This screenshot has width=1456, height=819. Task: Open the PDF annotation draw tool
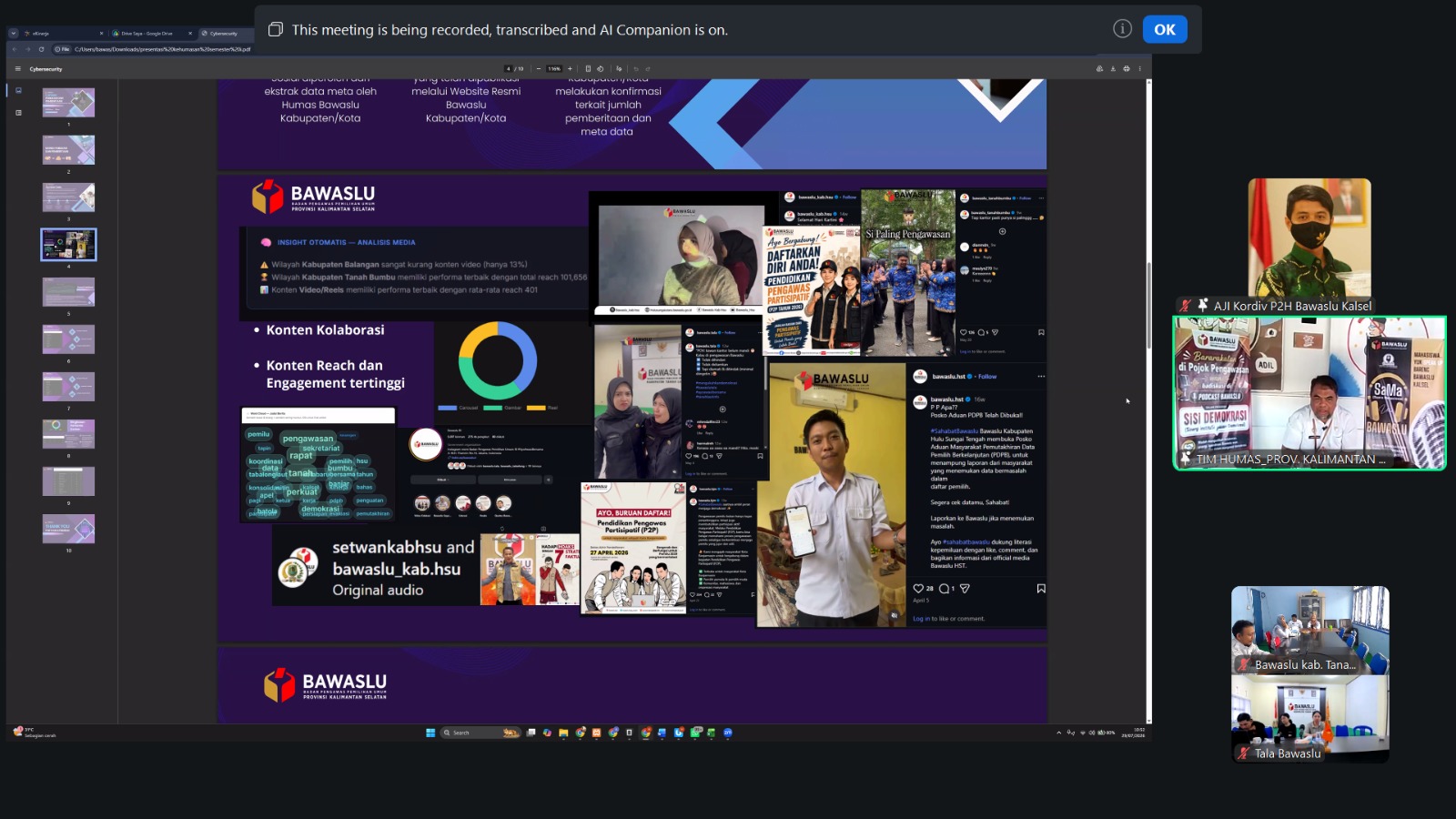click(619, 68)
